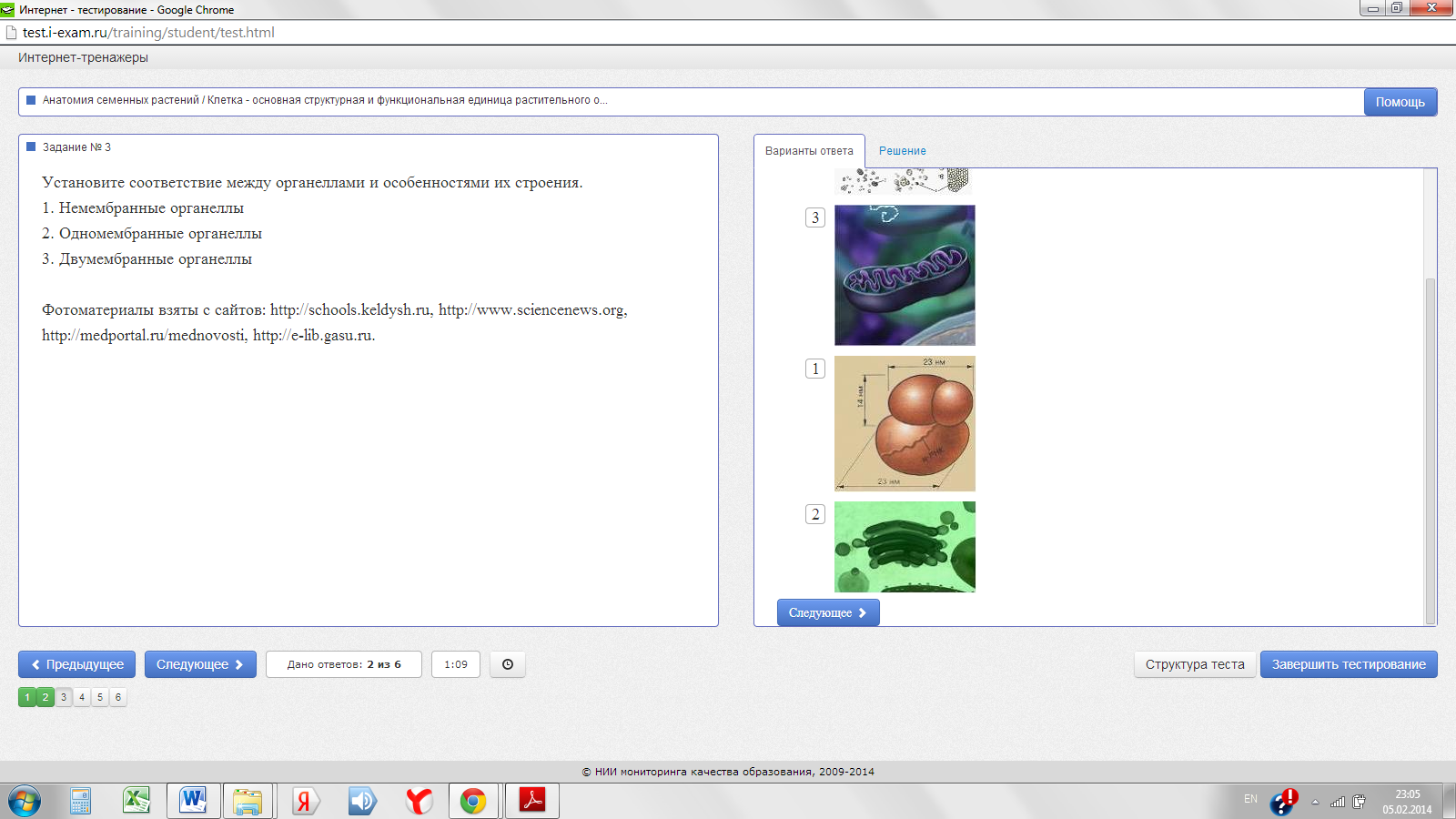The image size is (1456, 819).
Task: Click the line '1. Немембранные органеллы'
Action: coord(143,208)
